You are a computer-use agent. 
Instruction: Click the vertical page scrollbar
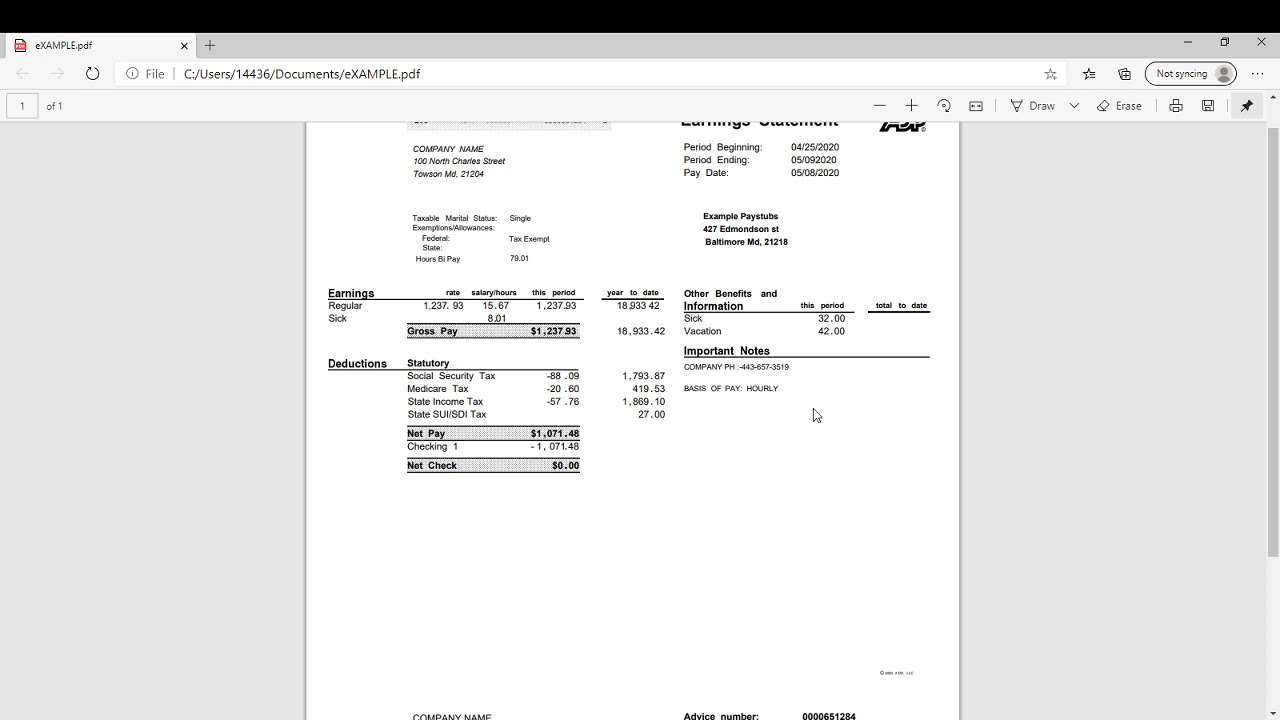click(1273, 340)
